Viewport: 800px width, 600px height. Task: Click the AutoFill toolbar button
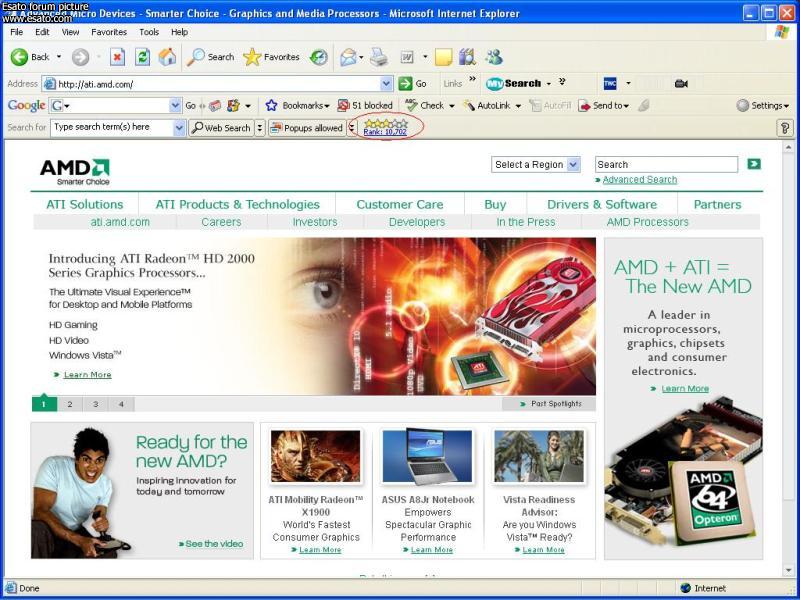[x=550, y=106]
